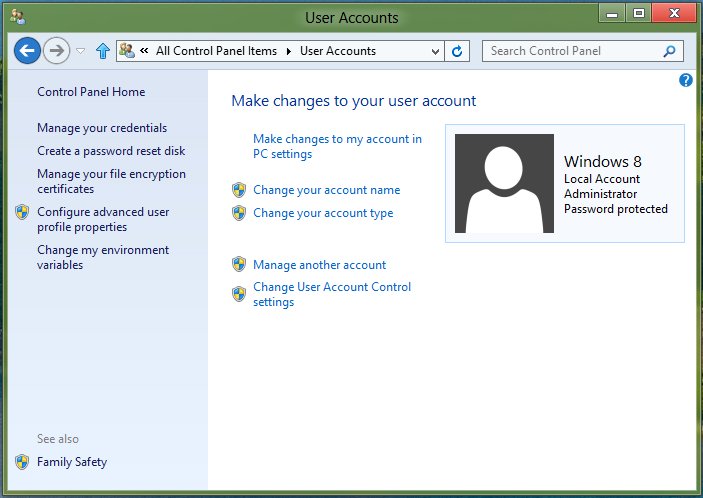Expand the breadcrumb arrow after All Control Panel Items
Screen dimensions: 703x498
[x=288, y=52]
